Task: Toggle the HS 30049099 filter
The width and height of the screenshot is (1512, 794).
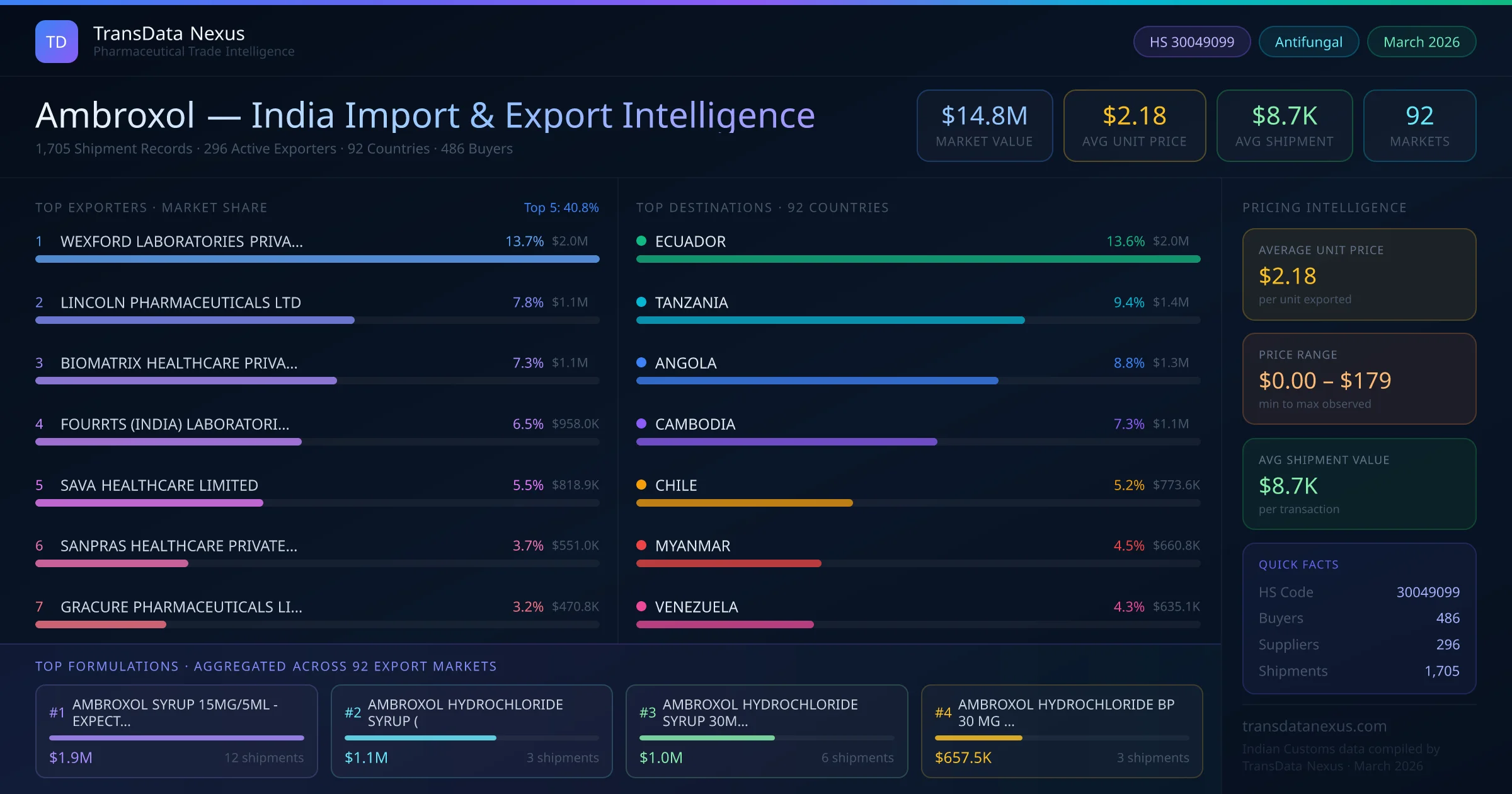Action: (1191, 42)
